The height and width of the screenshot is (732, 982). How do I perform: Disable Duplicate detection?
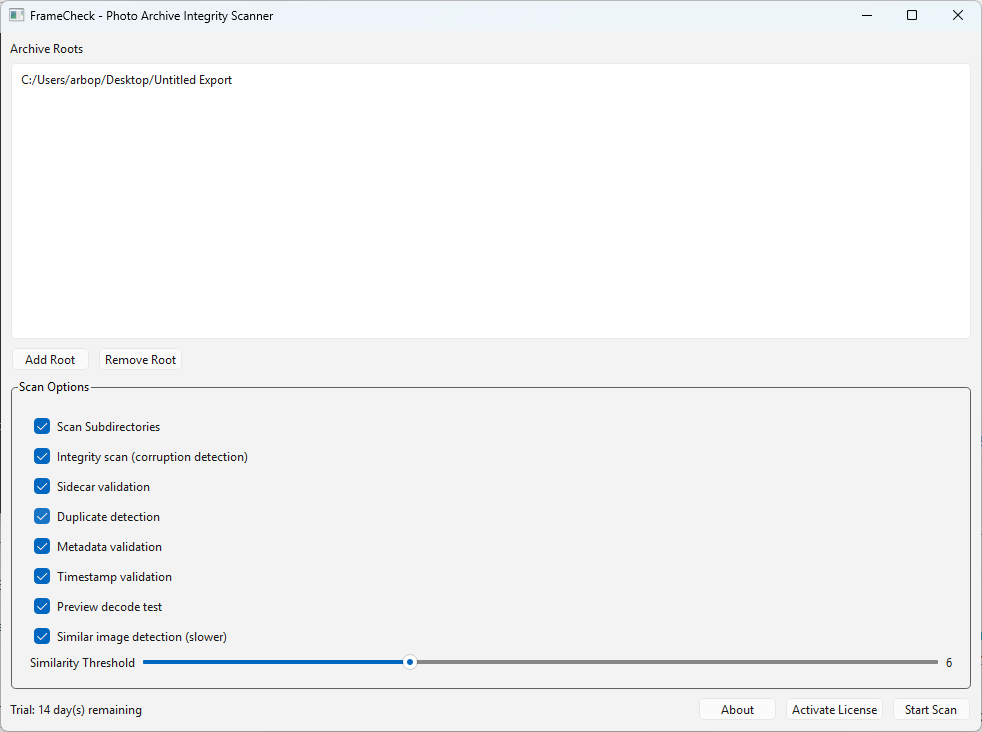41,516
